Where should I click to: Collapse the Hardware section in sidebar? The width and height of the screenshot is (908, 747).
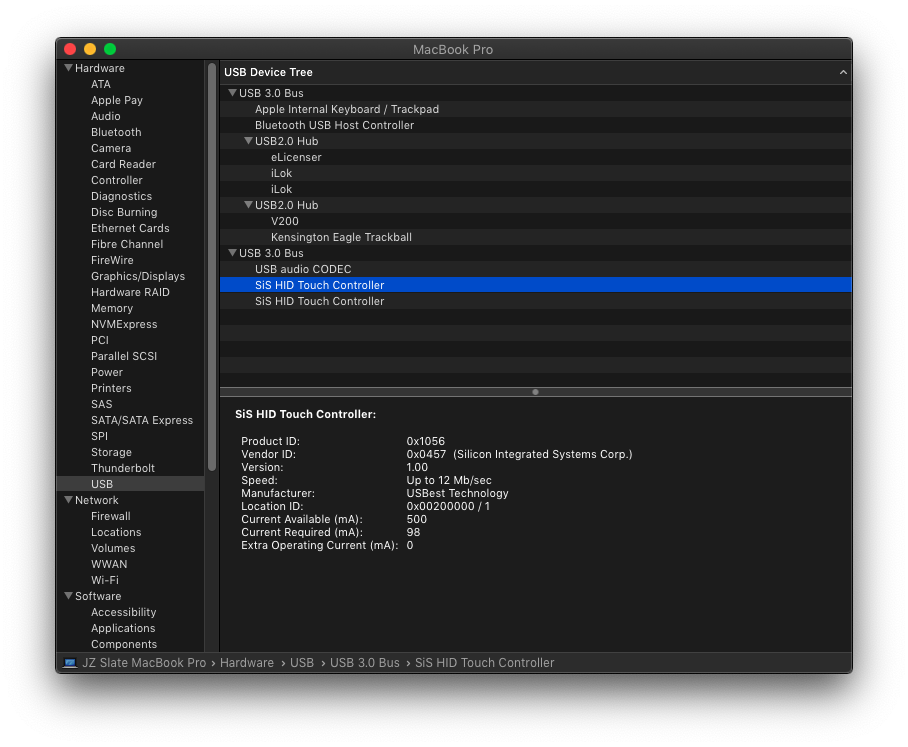click(x=68, y=68)
